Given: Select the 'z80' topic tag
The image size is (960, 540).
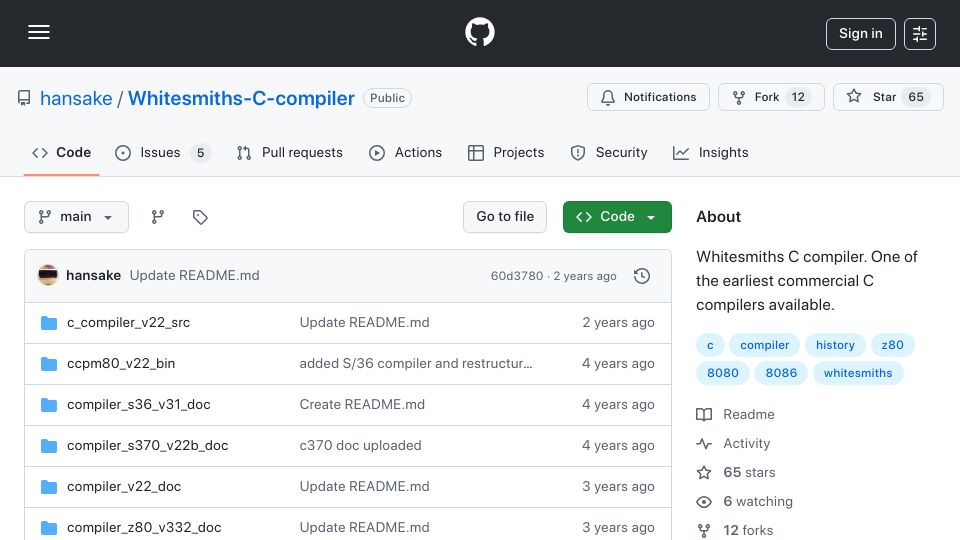Looking at the screenshot, I should (893, 345).
